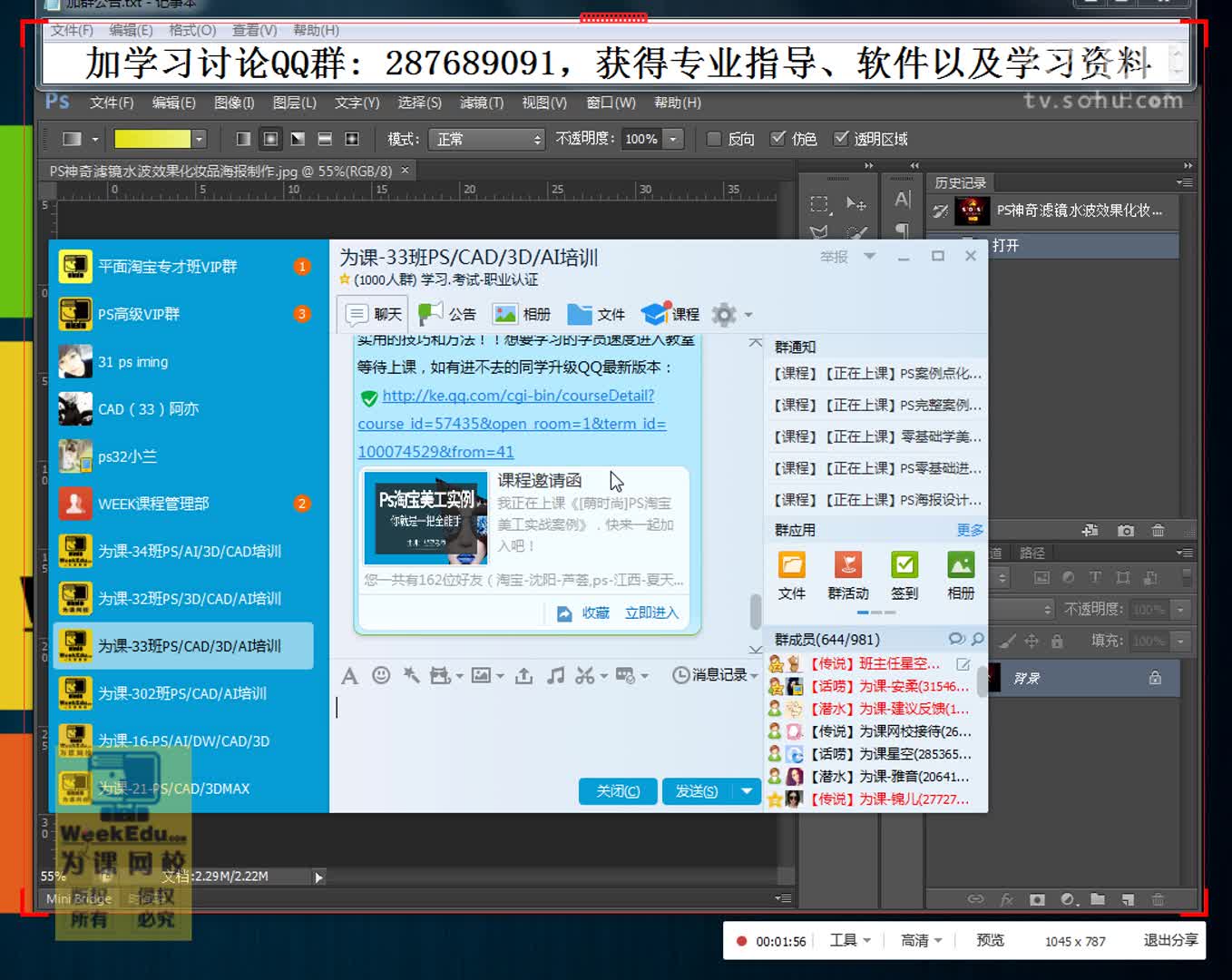Open the send options arrow beside 发送(S)
Viewport: 1232px width, 980px height.
pyautogui.click(x=747, y=791)
